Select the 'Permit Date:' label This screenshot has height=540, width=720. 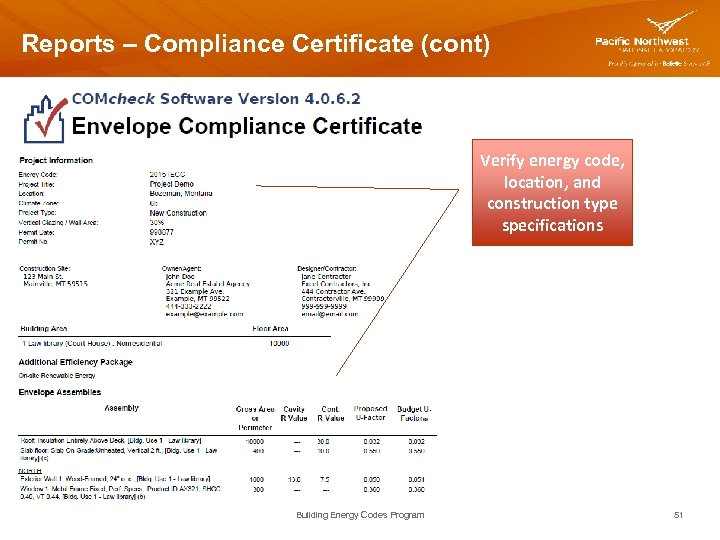37,232
